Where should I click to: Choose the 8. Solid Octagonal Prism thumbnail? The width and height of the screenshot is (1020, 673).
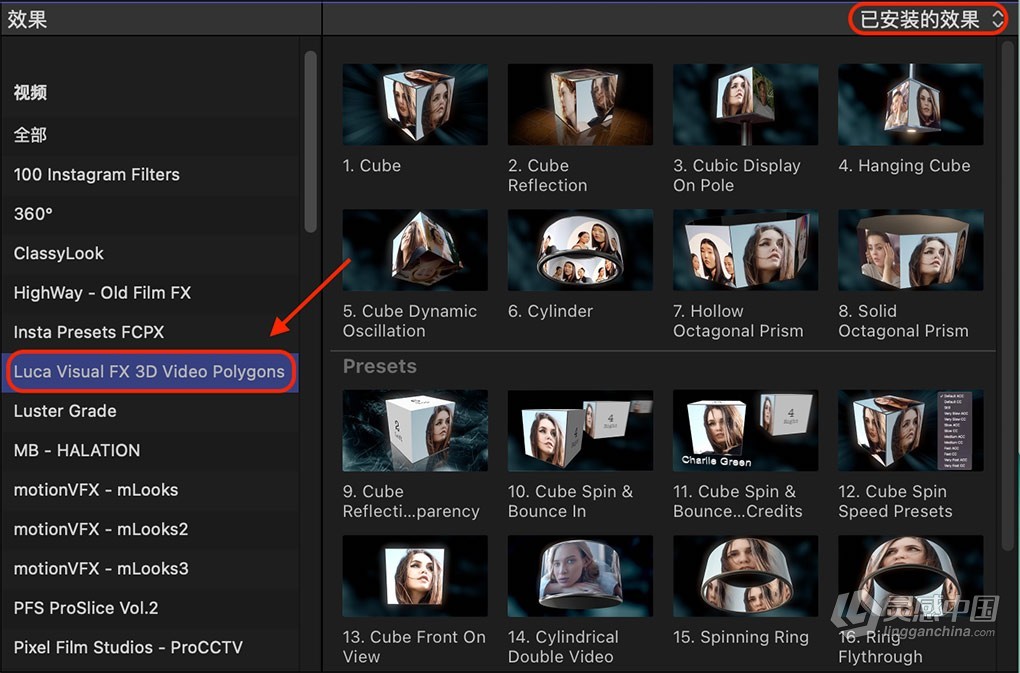coord(911,250)
